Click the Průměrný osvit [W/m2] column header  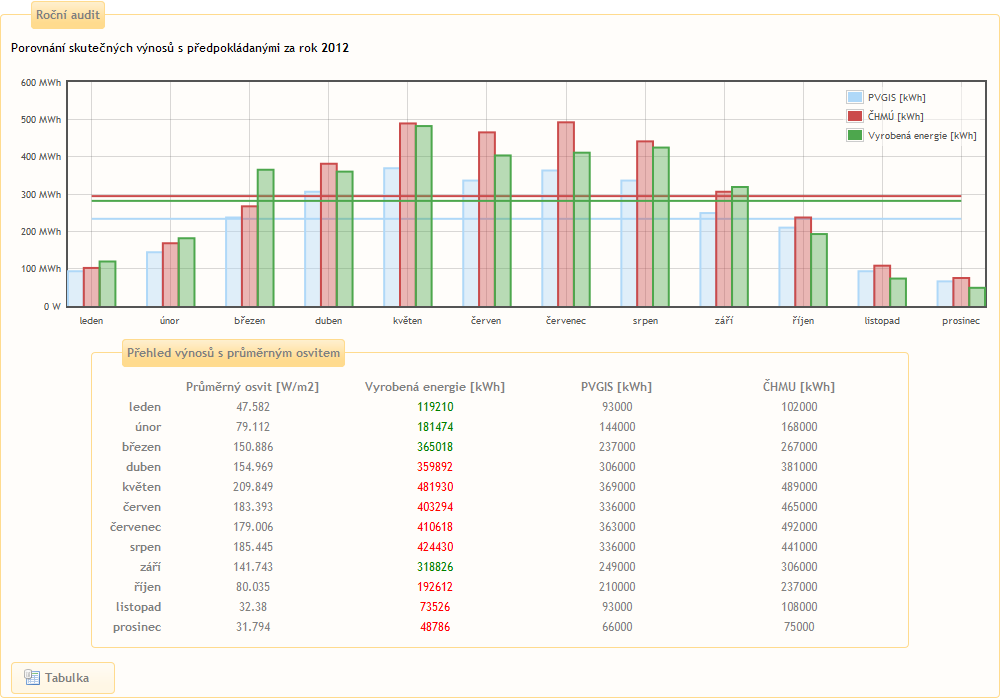point(252,387)
